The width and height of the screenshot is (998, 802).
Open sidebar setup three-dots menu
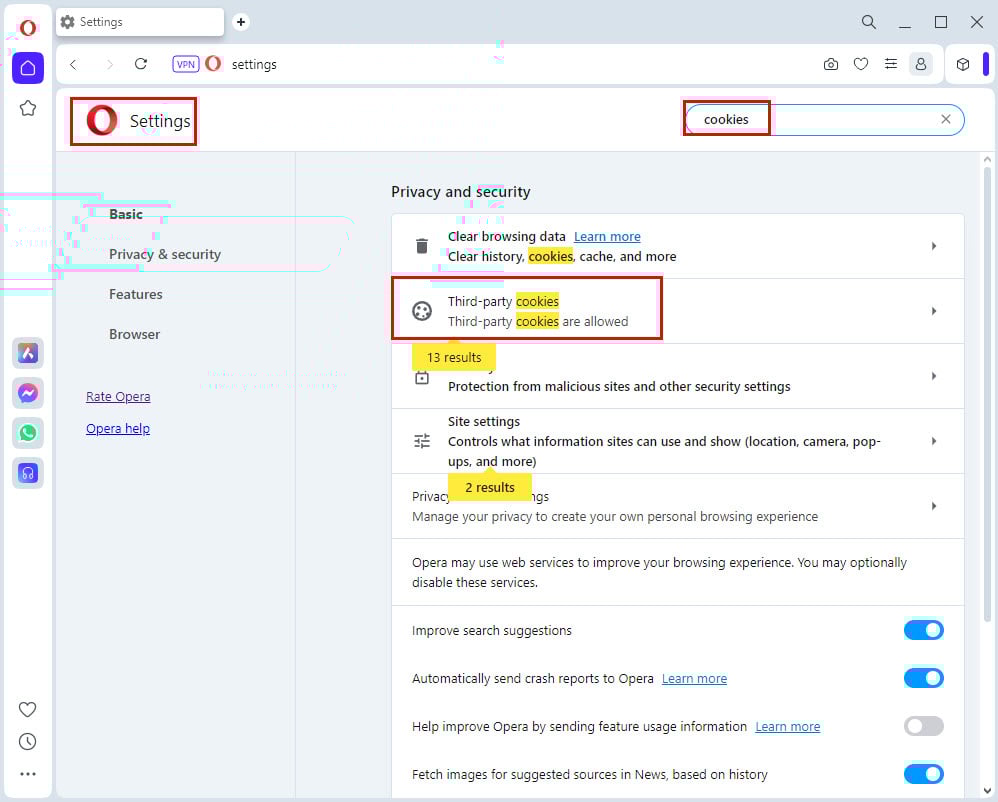click(27, 774)
